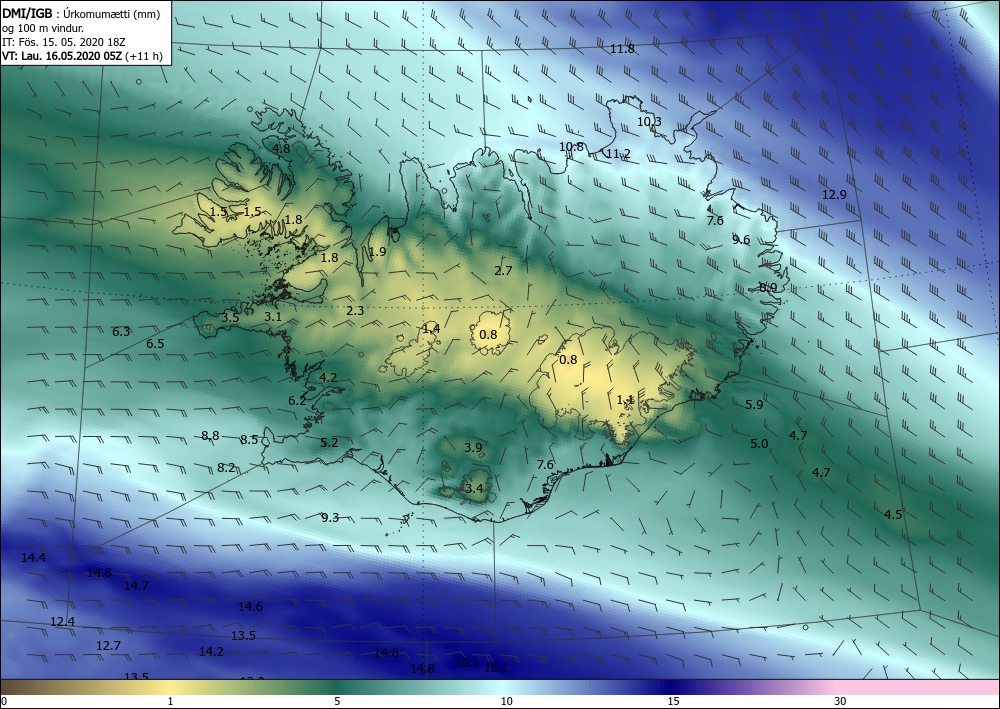The image size is (1000, 709).
Task: Click the 5.9 value off the southeast coast
Action: [x=754, y=404]
